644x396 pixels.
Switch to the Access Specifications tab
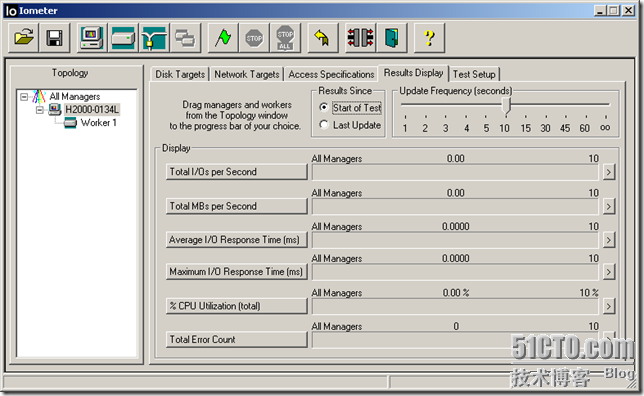click(x=331, y=74)
